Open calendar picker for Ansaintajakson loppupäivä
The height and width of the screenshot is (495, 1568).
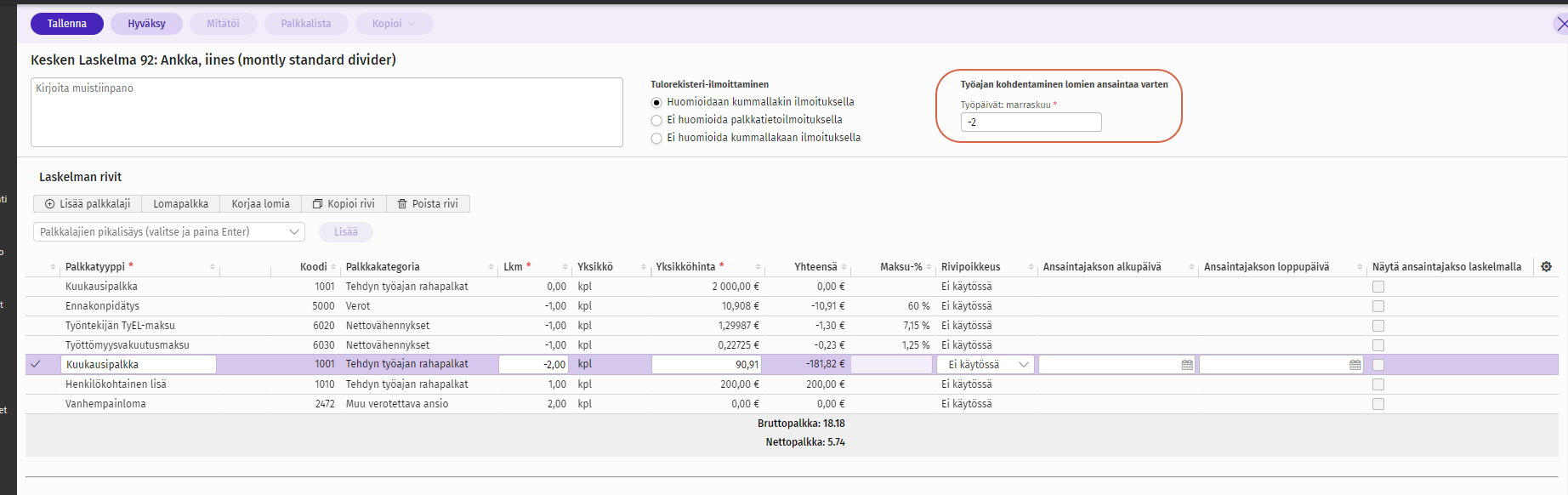1355,365
